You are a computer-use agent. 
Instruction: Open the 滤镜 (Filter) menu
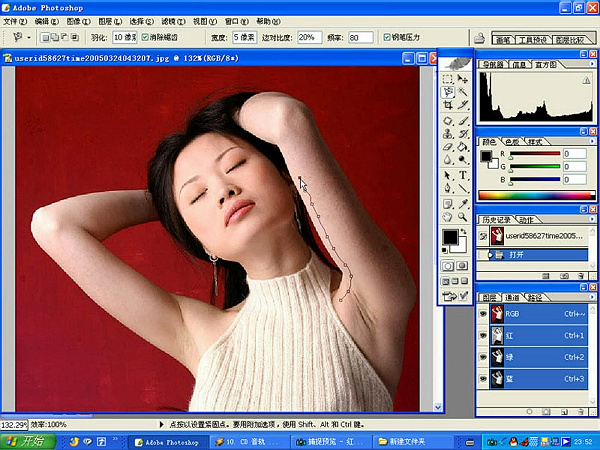click(x=173, y=21)
